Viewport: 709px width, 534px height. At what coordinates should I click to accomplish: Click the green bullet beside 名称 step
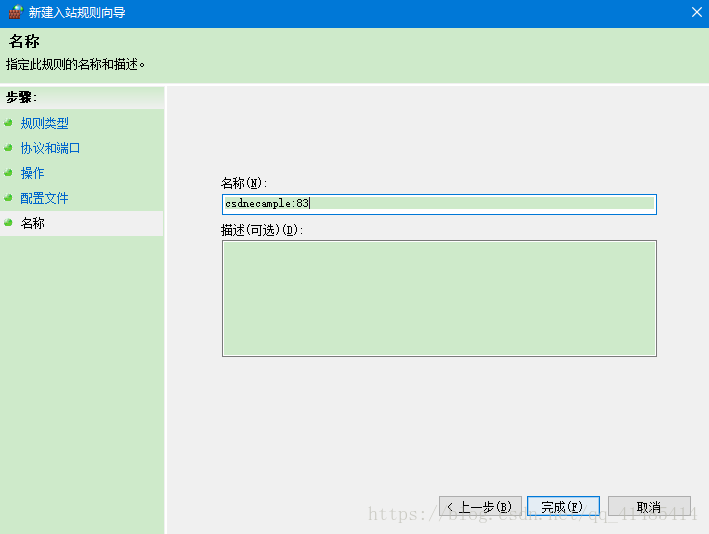(8, 222)
